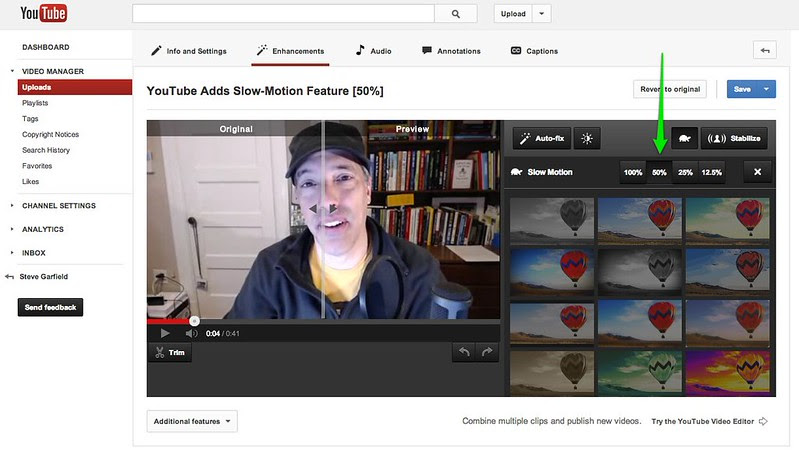
Task: Apply the teal-sky filter at first row right
Action: [728, 220]
